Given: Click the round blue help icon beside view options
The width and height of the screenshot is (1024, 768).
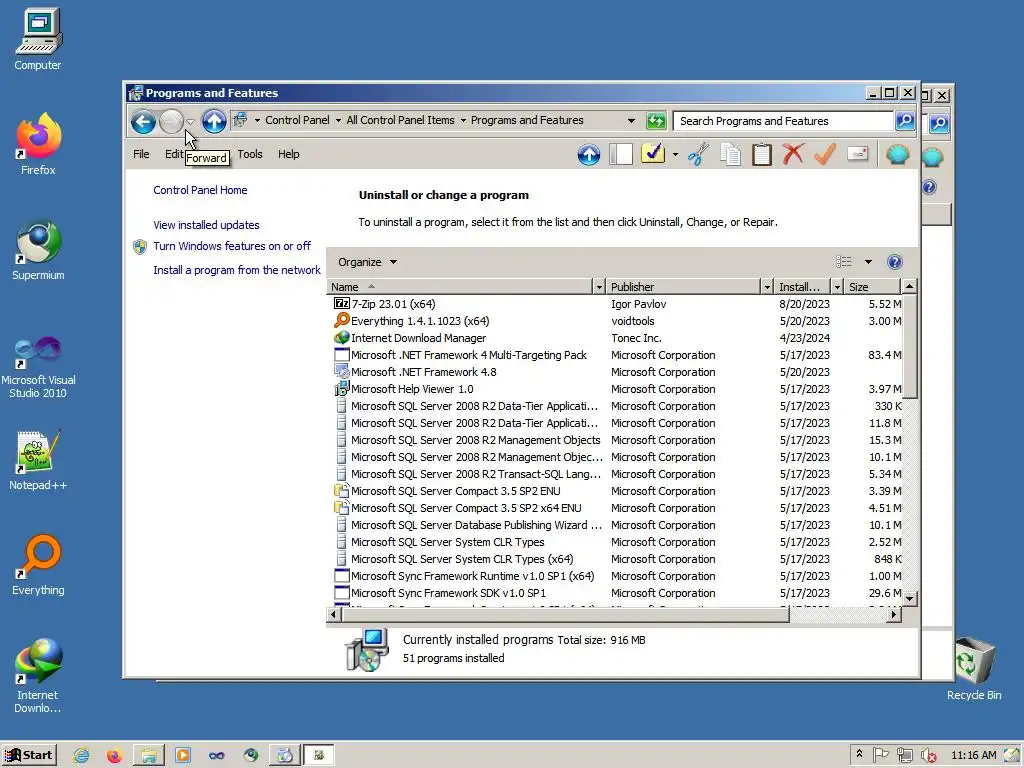Looking at the screenshot, I should [895, 262].
